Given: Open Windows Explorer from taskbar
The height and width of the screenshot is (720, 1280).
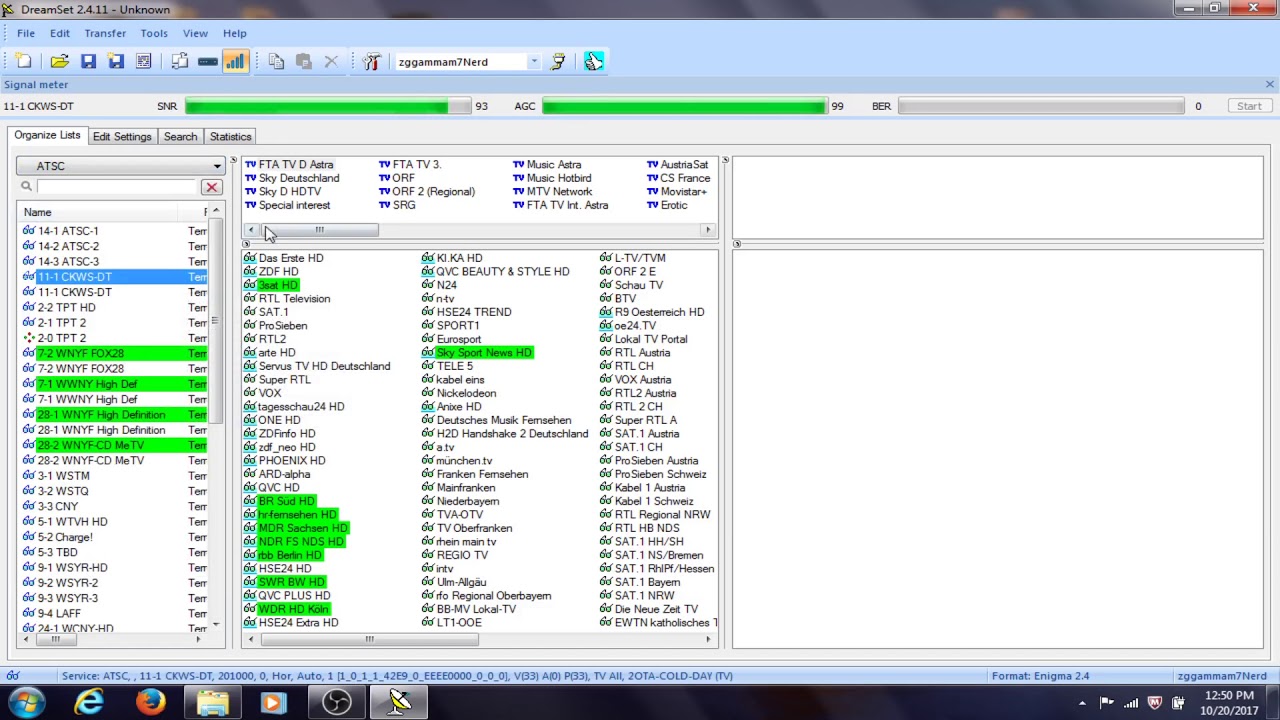Looking at the screenshot, I should (213, 703).
